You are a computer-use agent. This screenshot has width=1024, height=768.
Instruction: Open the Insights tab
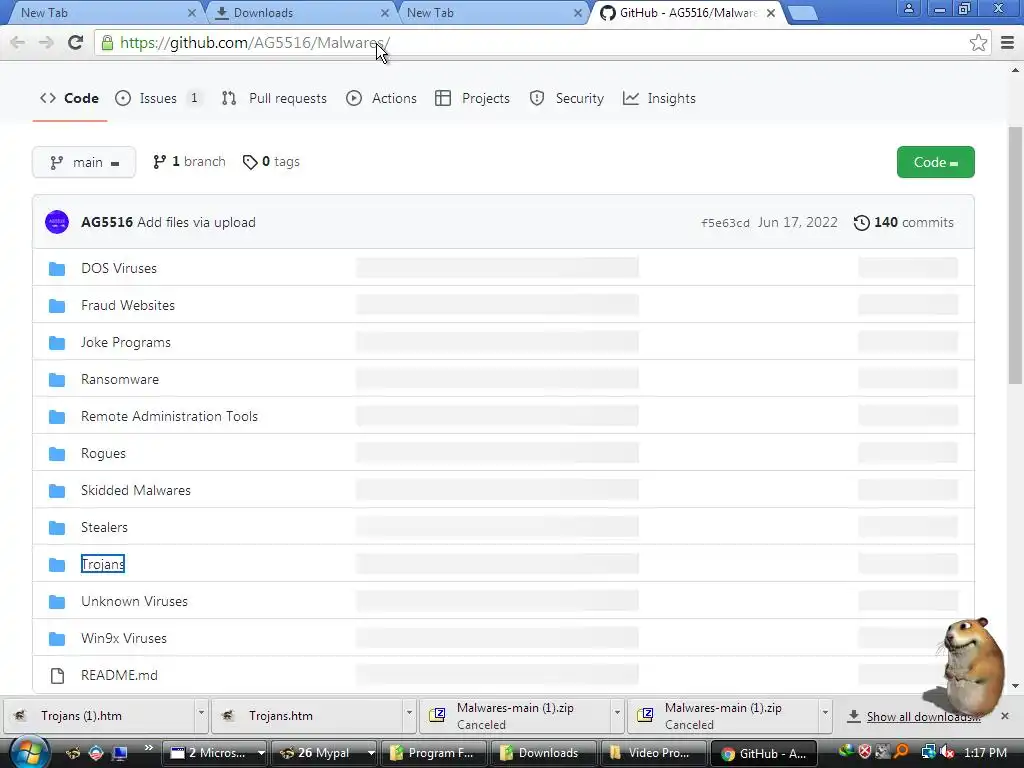tap(659, 98)
